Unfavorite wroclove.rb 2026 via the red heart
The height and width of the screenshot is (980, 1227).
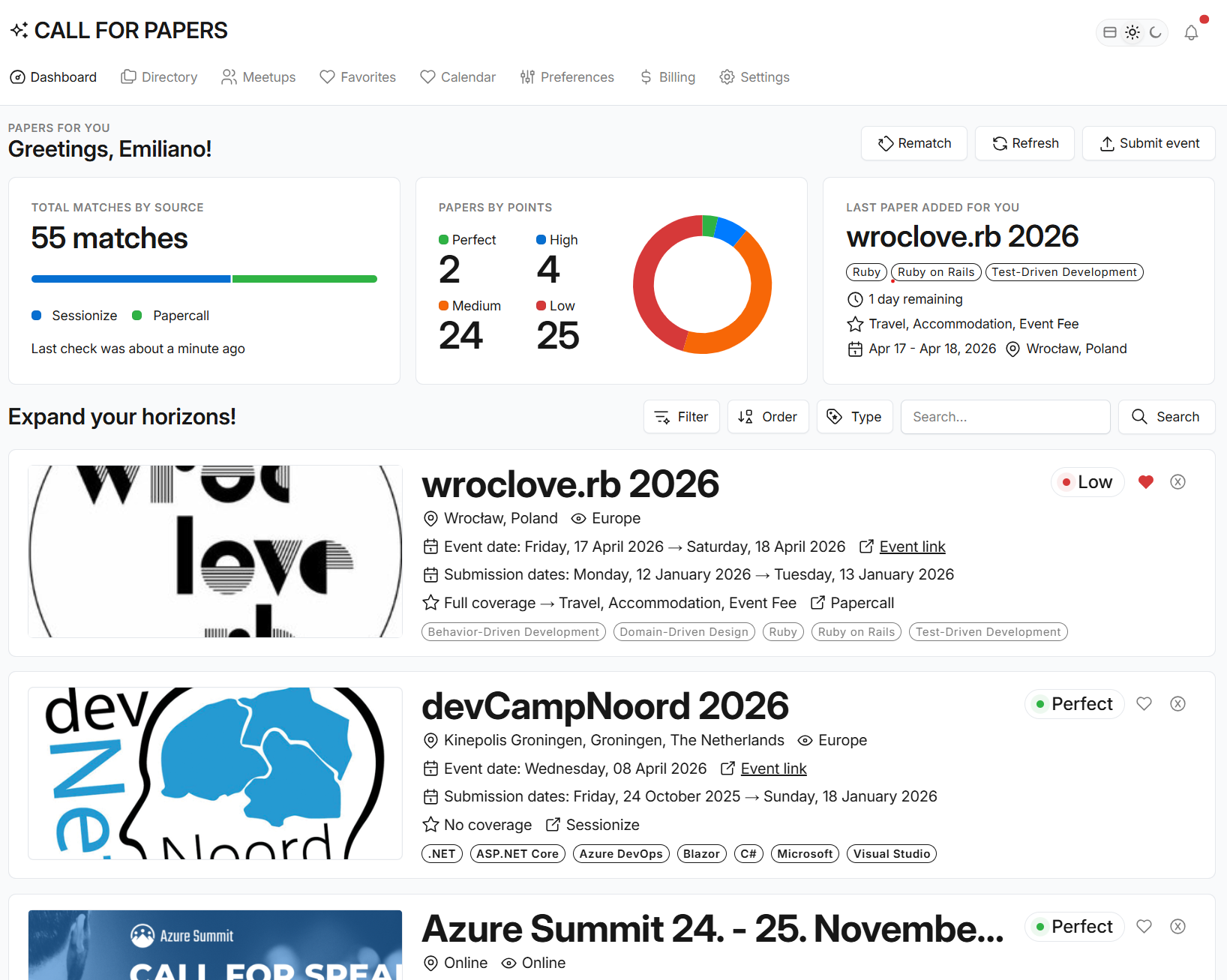(x=1145, y=482)
